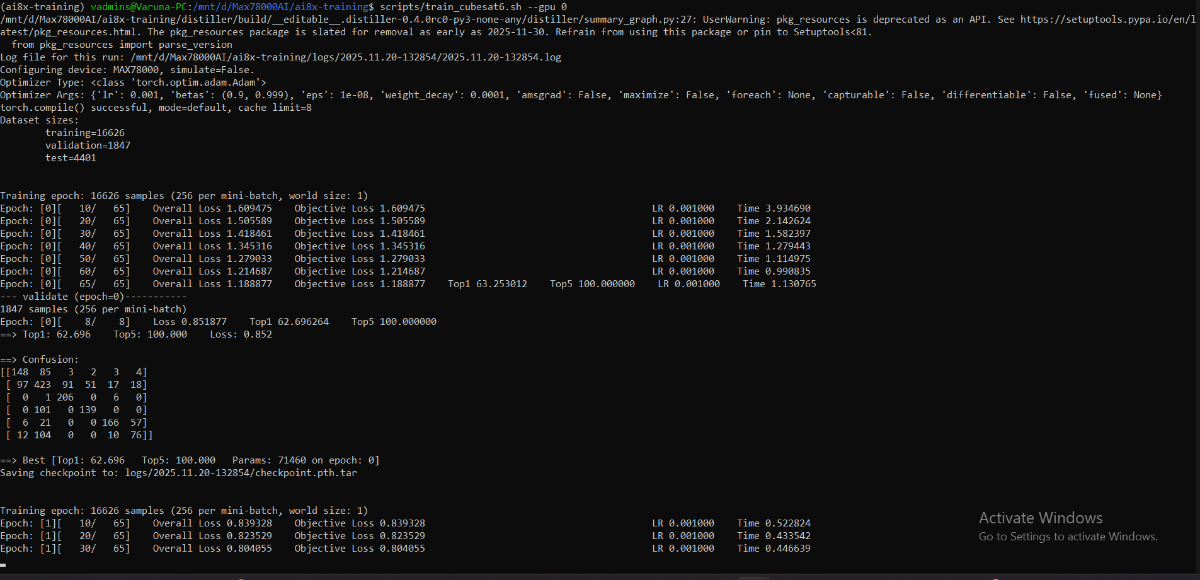Click the last confusion matrix row with 76
1200x580 pixels.
(78, 435)
